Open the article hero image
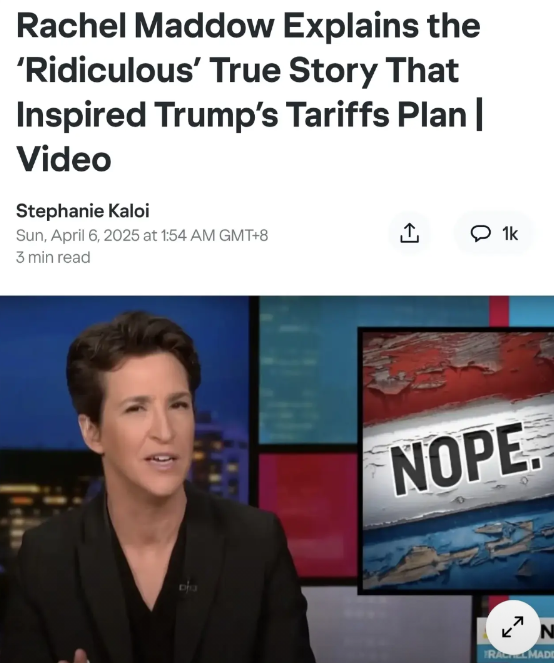Image resolution: width=554 pixels, height=663 pixels. coord(277,479)
